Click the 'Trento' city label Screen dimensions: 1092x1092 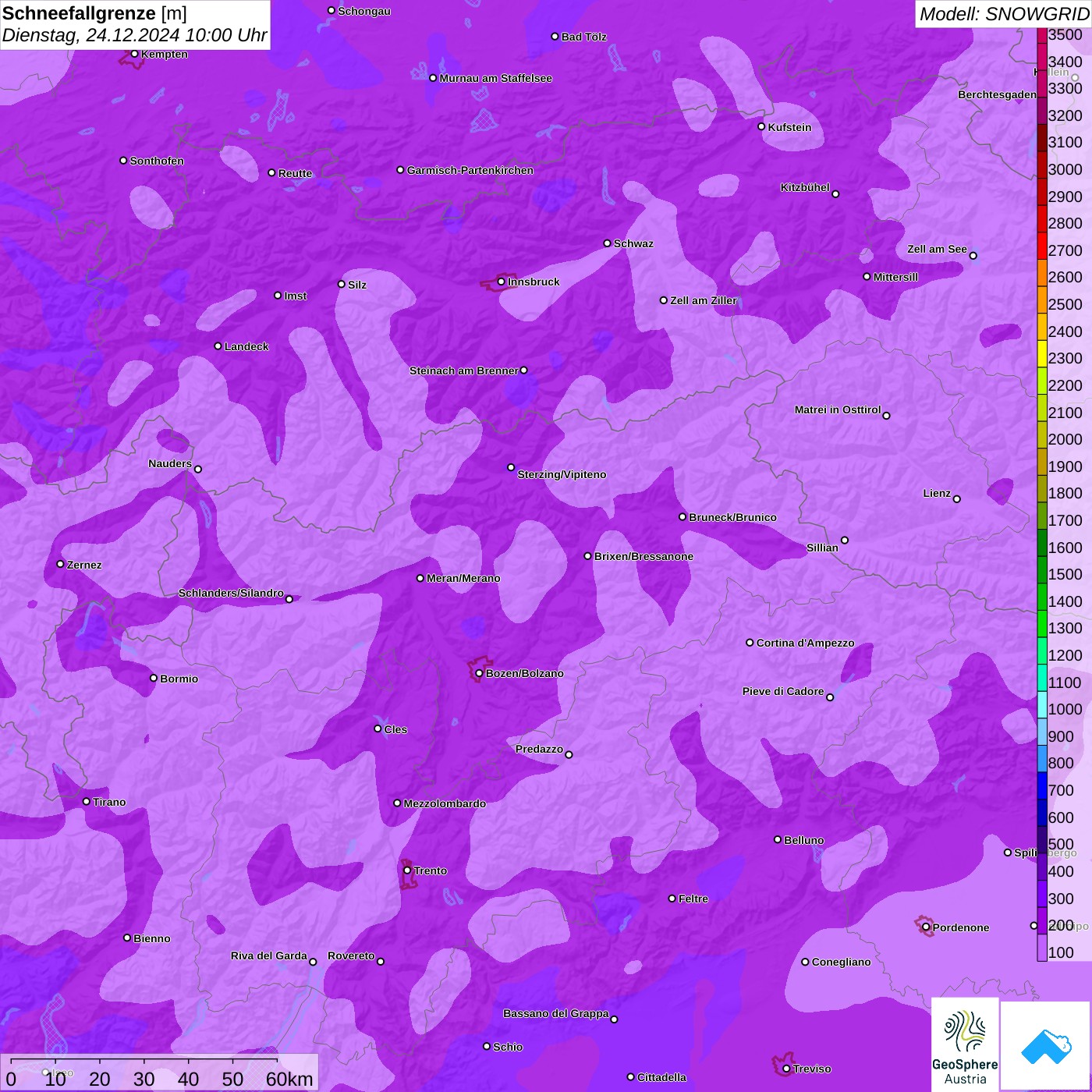tap(431, 870)
